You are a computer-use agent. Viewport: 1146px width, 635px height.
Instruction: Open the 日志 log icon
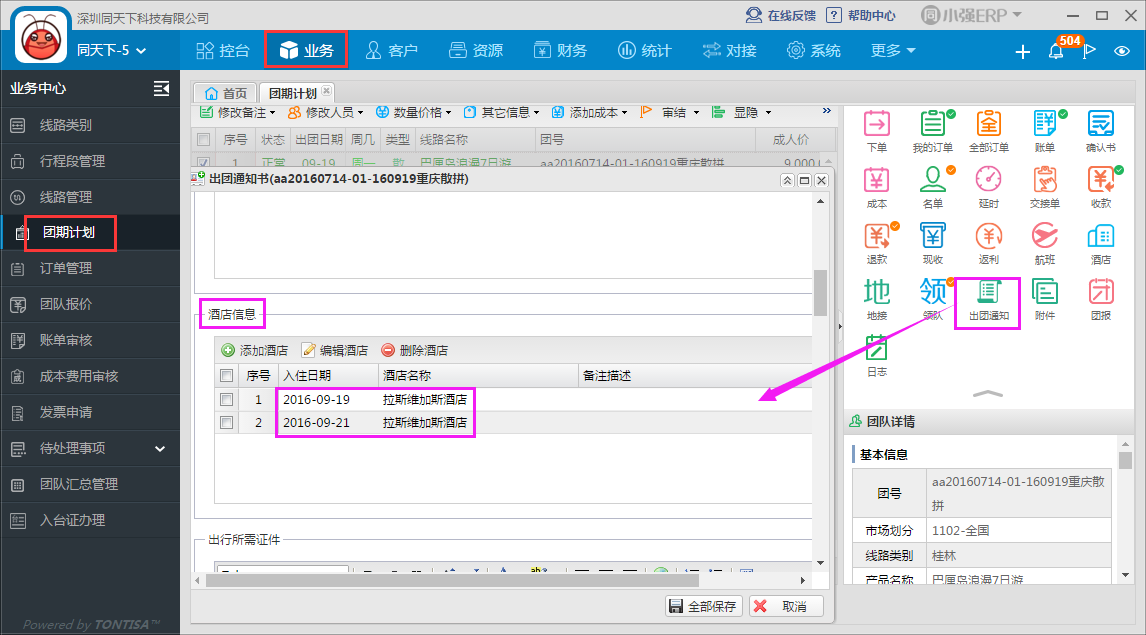coord(876,356)
